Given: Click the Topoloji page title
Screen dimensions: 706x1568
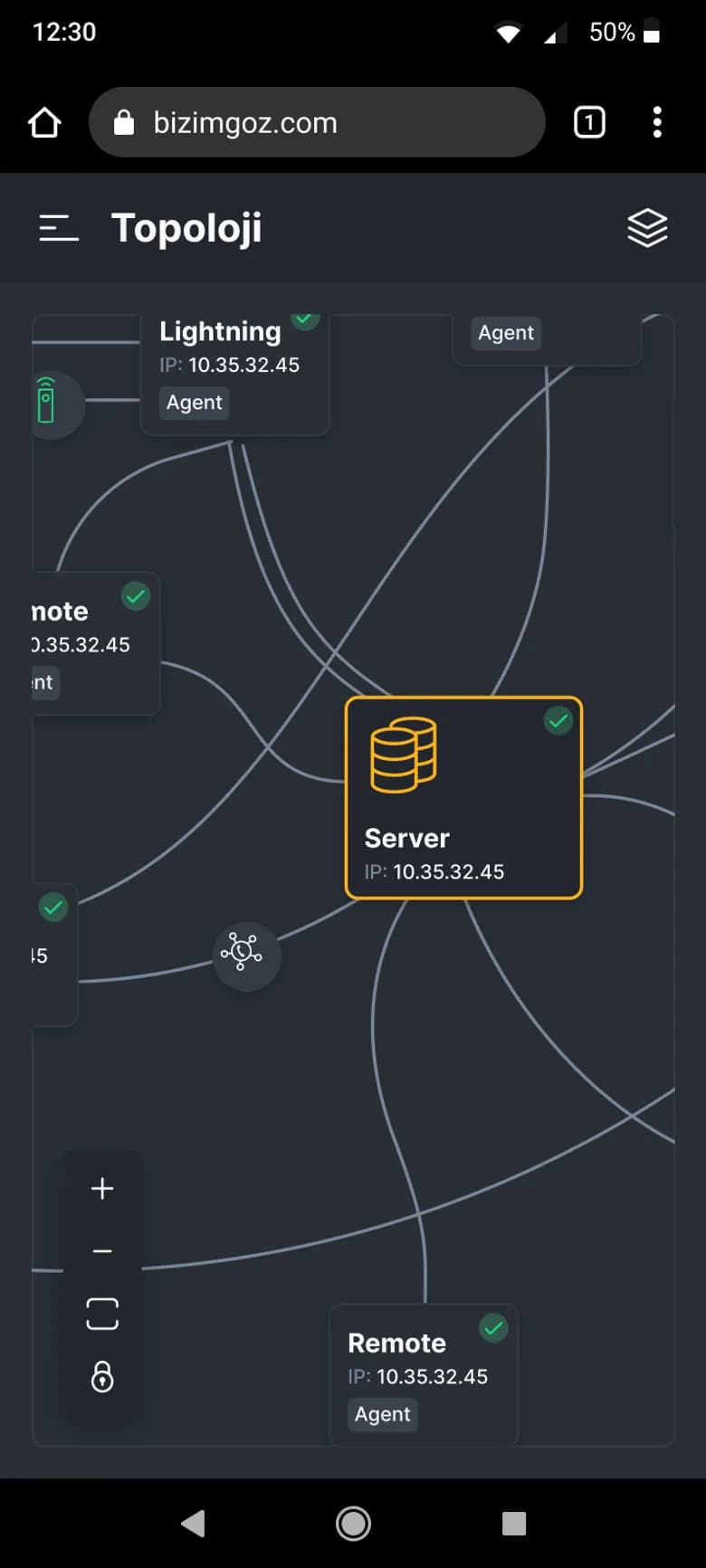Looking at the screenshot, I should pos(186,228).
